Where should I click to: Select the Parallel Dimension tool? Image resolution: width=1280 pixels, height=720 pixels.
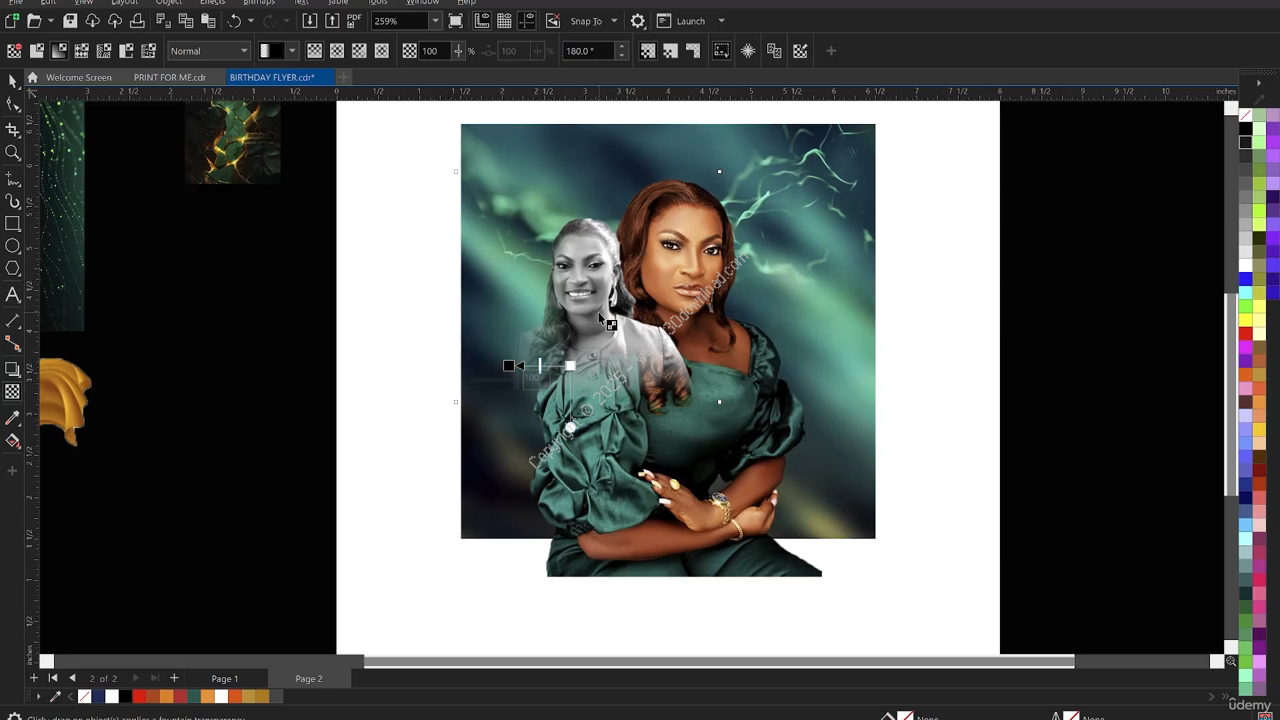click(x=12, y=320)
